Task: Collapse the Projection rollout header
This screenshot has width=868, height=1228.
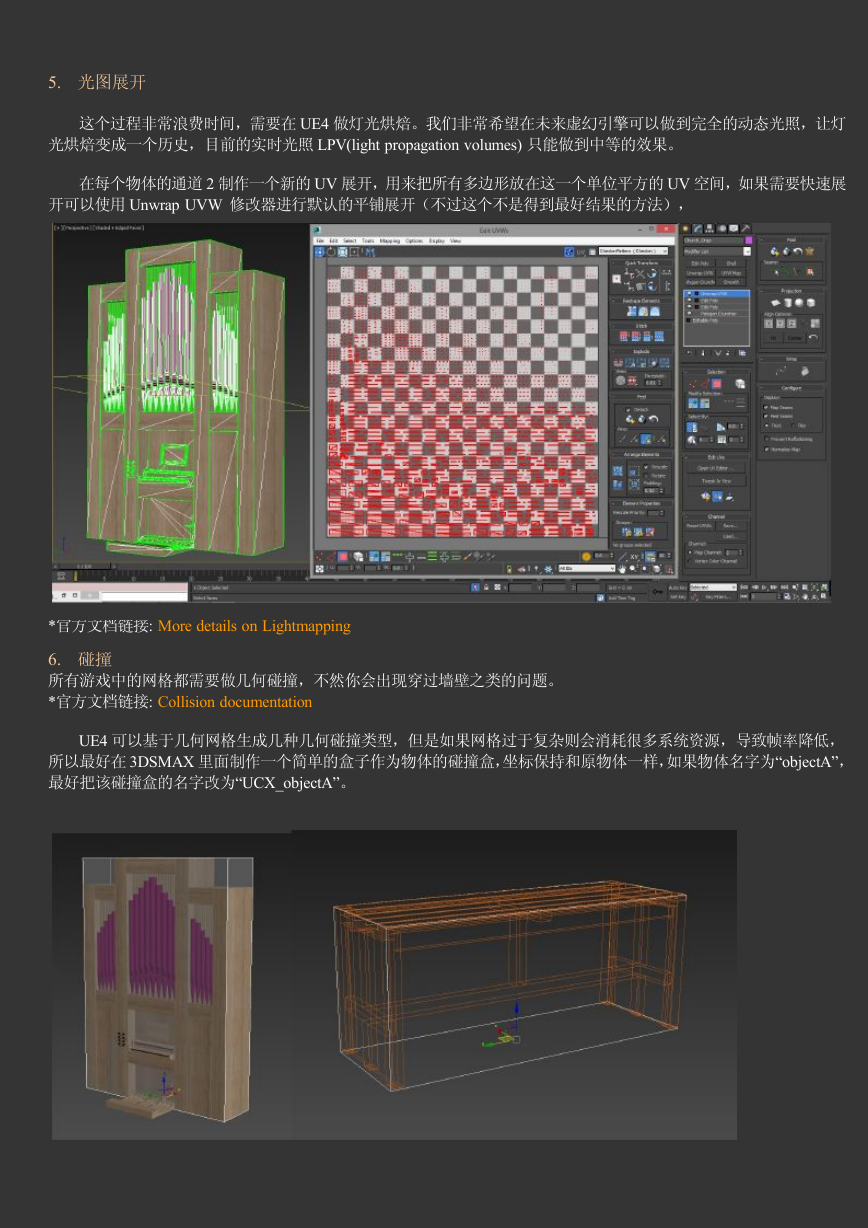Action: coord(792,291)
